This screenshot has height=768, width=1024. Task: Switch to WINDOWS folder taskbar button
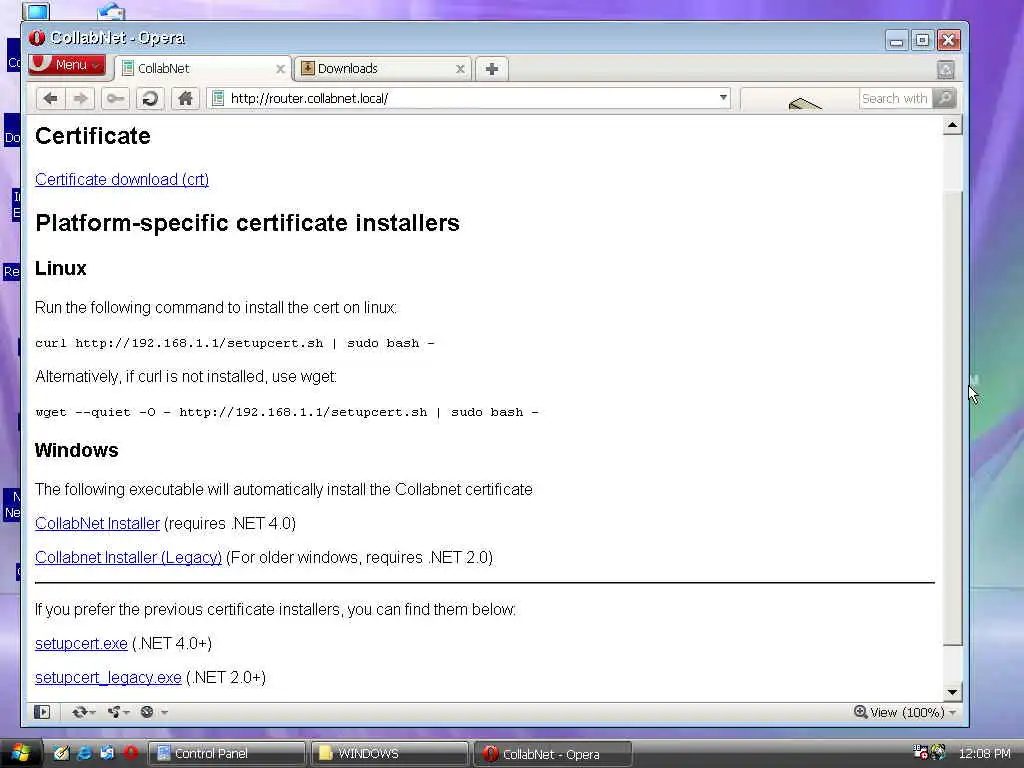pyautogui.click(x=390, y=754)
